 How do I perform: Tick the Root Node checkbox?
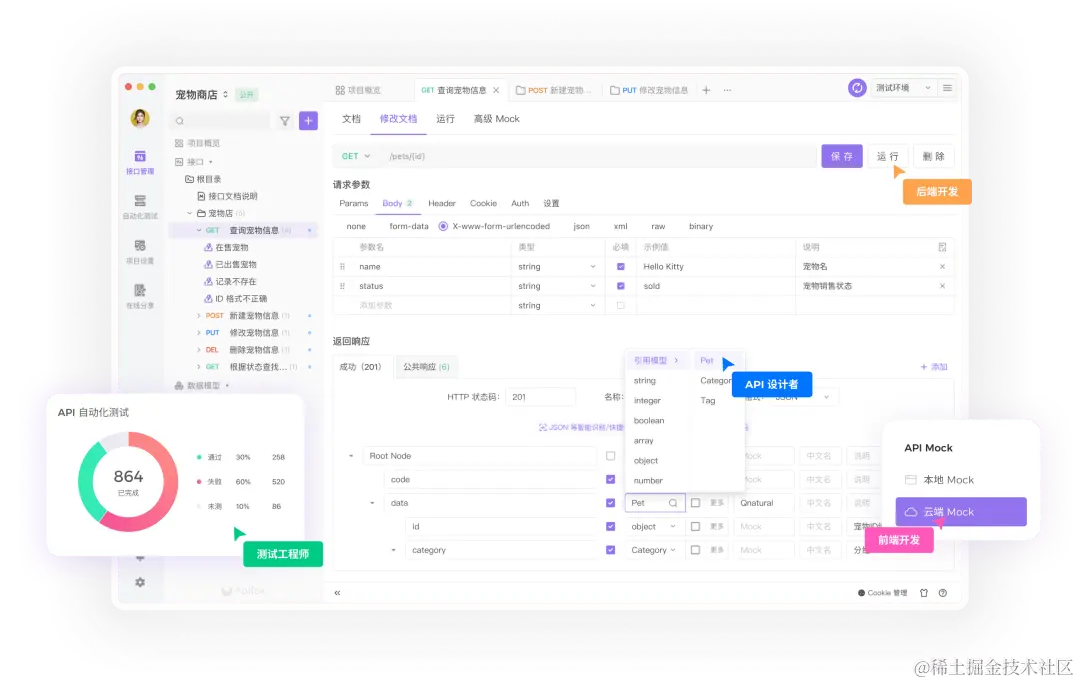pyautogui.click(x=610, y=456)
